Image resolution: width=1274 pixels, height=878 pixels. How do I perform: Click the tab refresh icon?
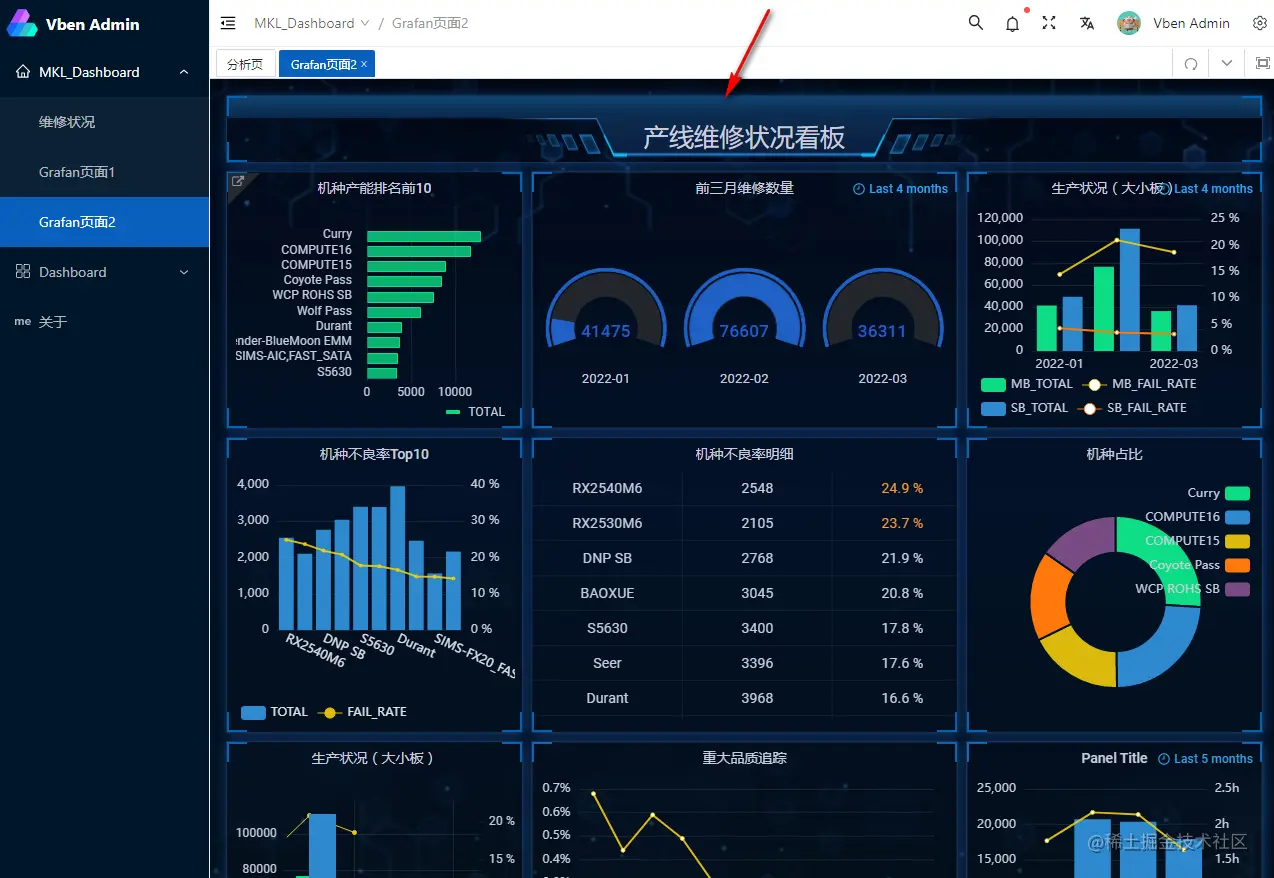pos(1191,63)
